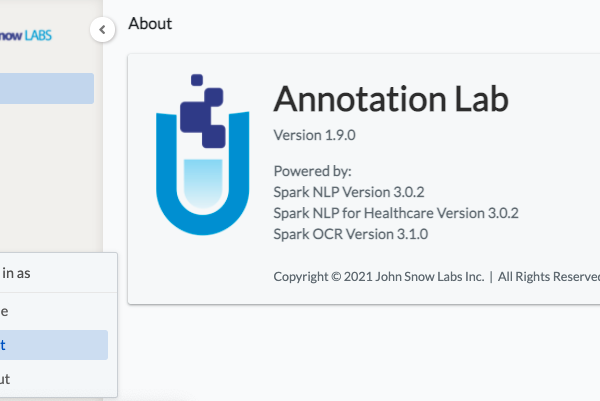Click the Annotation Lab test tube logo

[x=202, y=155]
